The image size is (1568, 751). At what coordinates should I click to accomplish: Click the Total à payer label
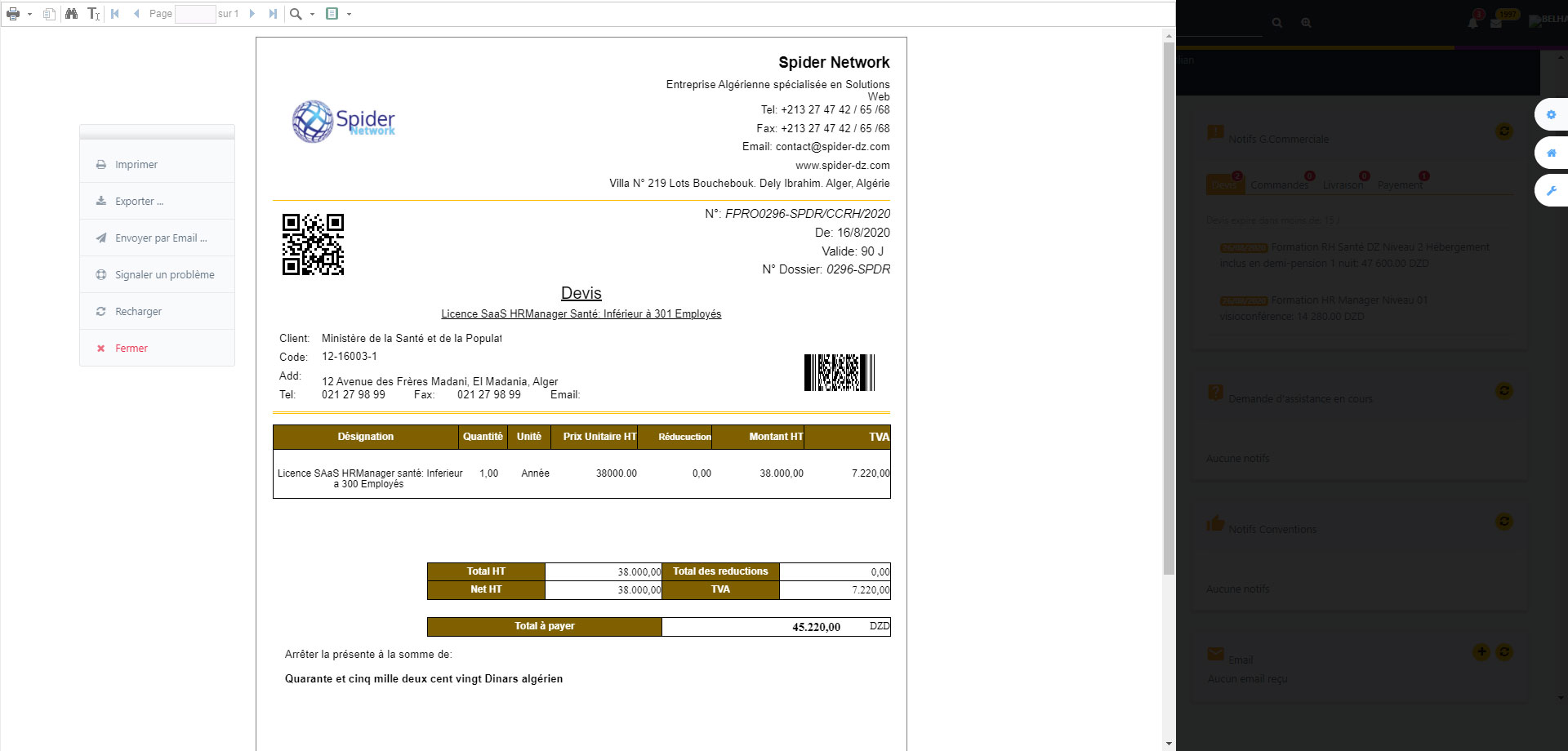point(545,626)
